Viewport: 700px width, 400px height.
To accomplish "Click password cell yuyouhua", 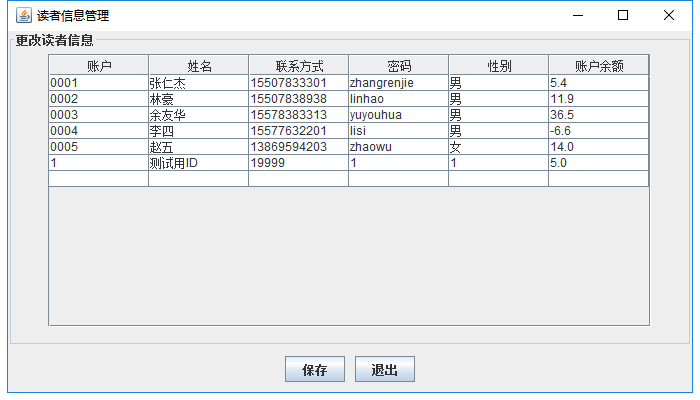I will (x=399, y=115).
